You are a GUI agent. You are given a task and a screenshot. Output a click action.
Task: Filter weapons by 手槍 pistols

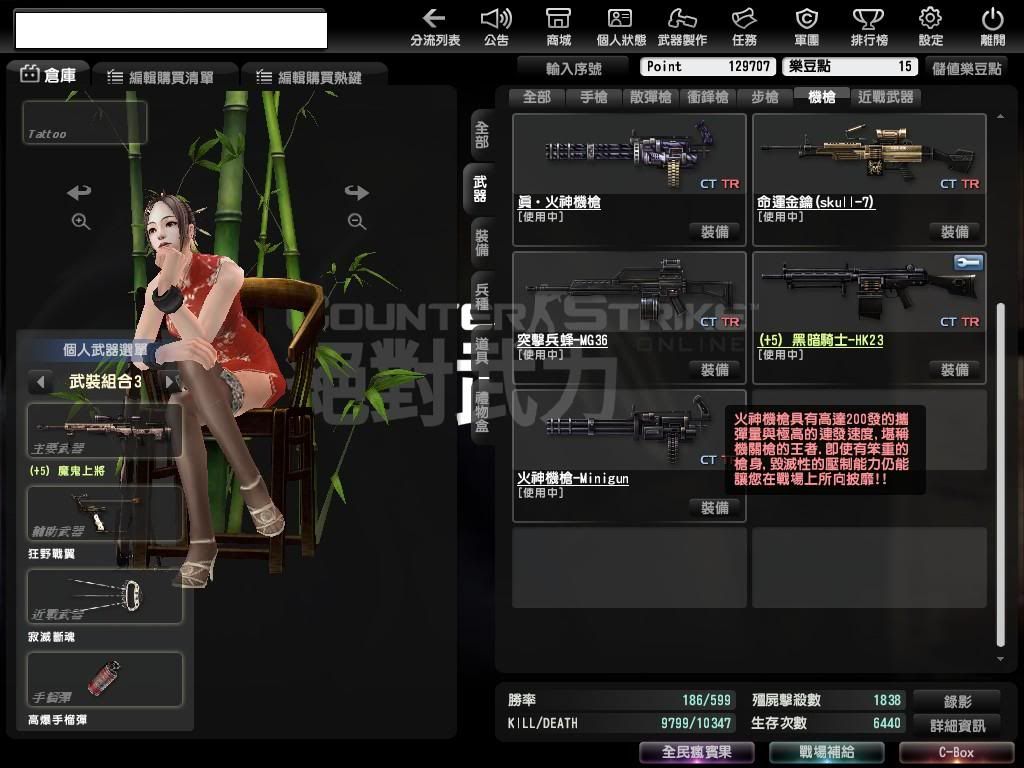594,97
